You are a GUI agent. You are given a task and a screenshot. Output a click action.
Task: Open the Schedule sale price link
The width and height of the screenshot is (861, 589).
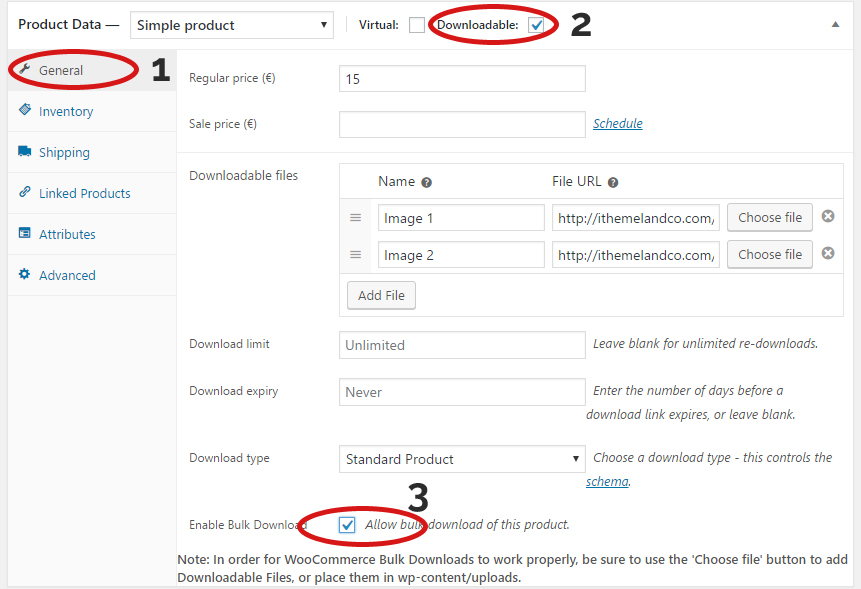pos(617,124)
